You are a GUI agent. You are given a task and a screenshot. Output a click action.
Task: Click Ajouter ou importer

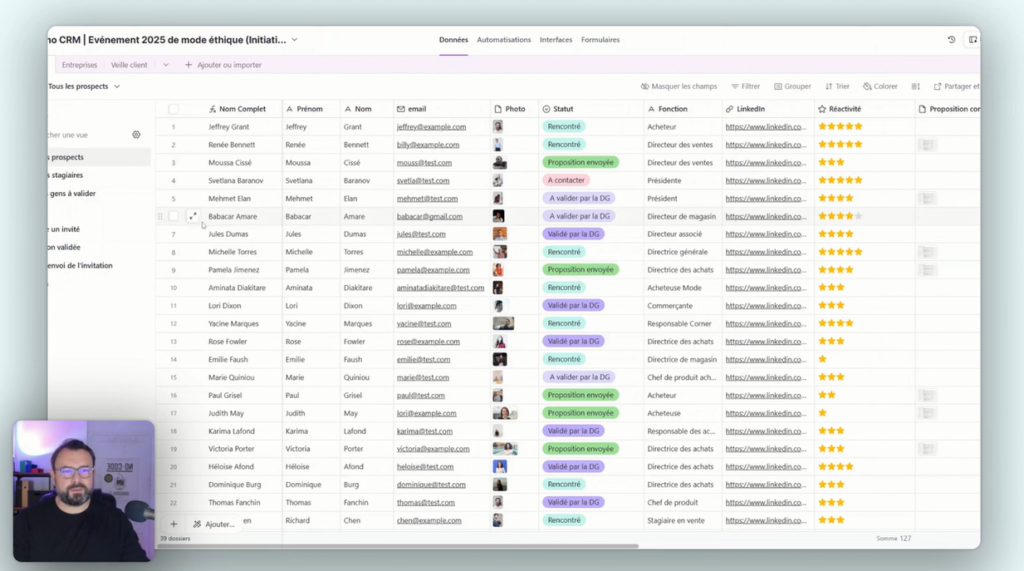click(x=223, y=65)
